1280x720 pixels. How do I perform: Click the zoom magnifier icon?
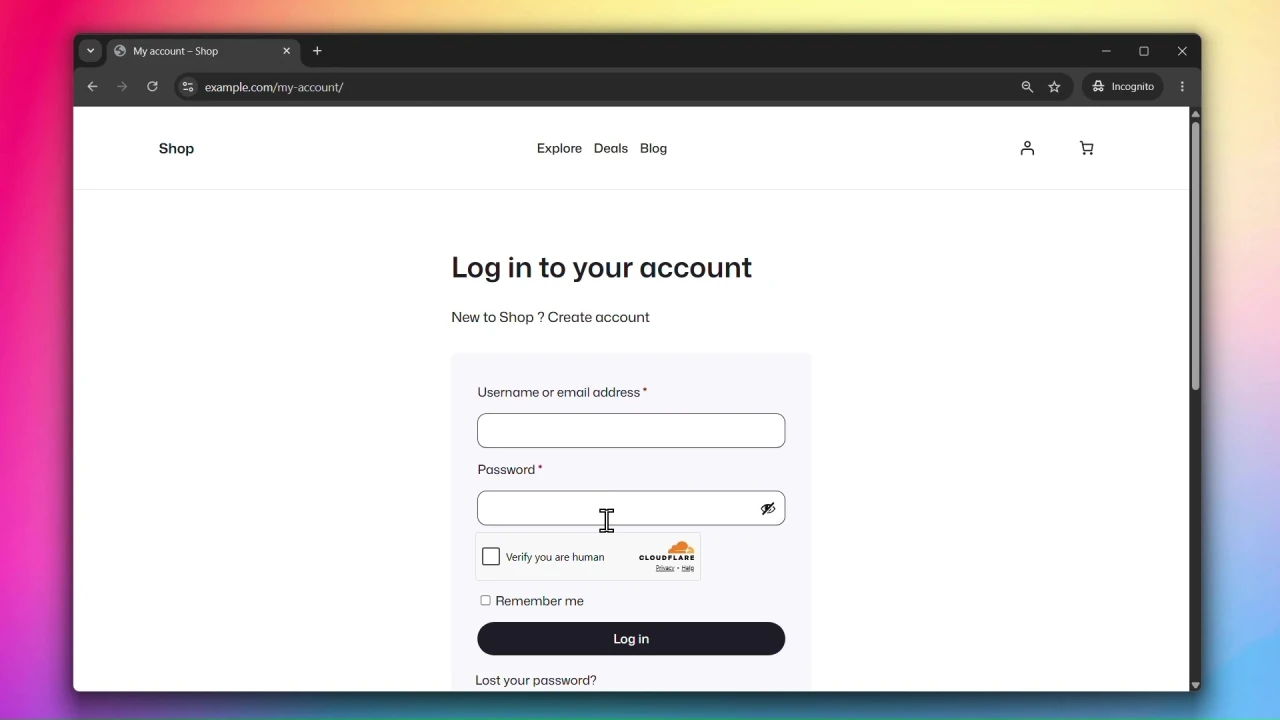click(1027, 87)
